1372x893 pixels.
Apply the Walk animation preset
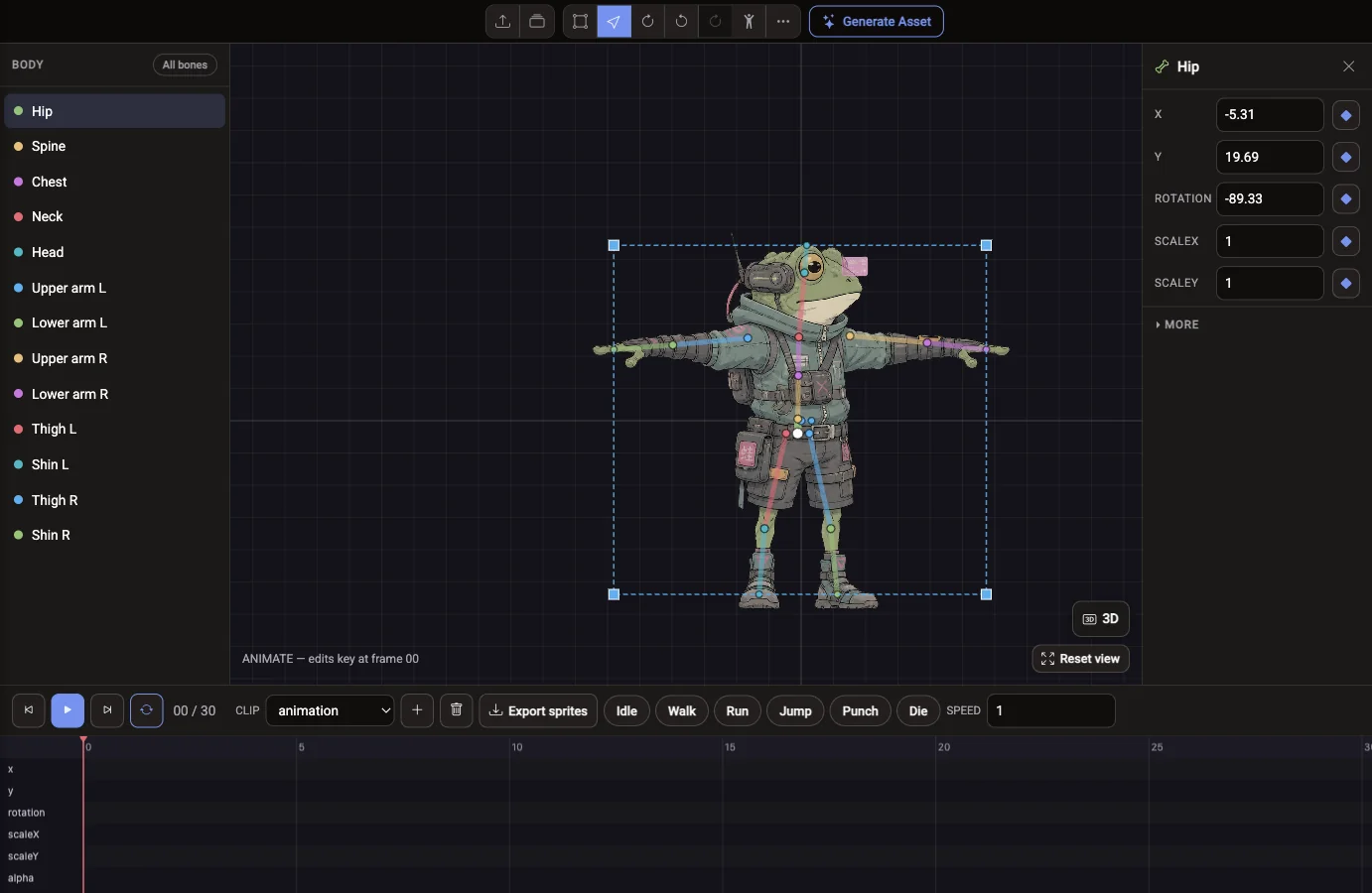click(682, 710)
